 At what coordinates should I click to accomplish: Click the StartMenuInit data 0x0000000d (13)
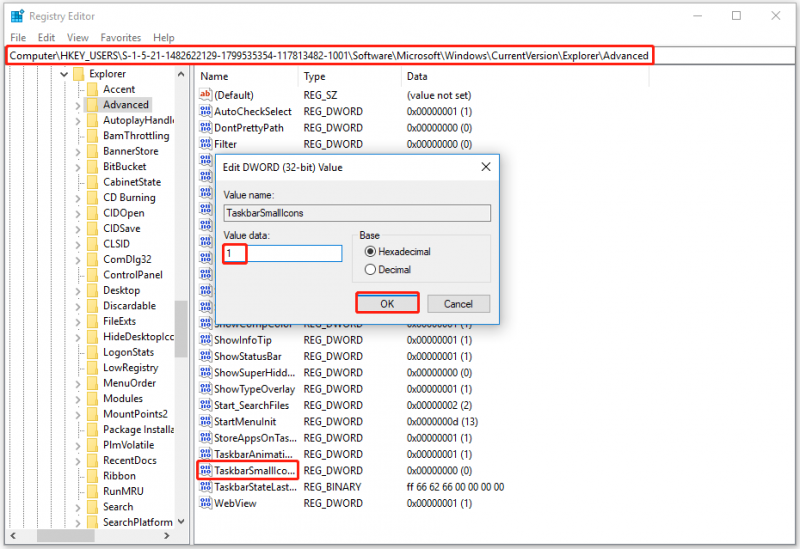[442, 421]
